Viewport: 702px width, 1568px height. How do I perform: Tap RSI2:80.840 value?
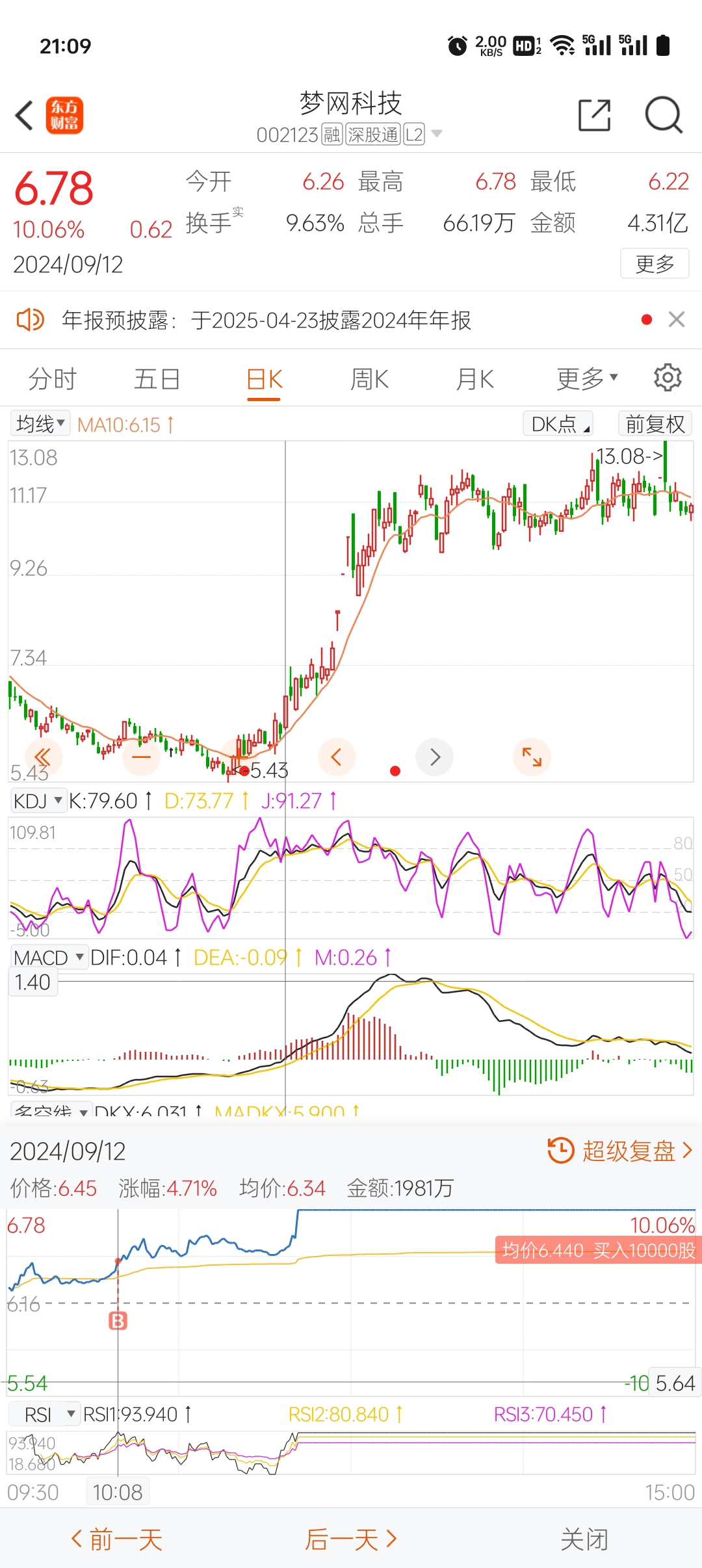346,1415
